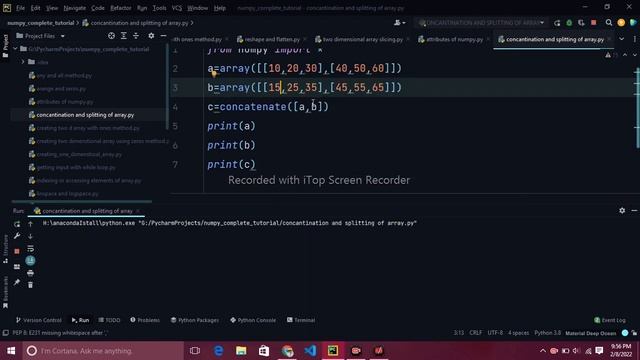Pin the Run tab with pin icon
Image resolution: width=640 pixels, height=360 pixels.
pos(17,282)
